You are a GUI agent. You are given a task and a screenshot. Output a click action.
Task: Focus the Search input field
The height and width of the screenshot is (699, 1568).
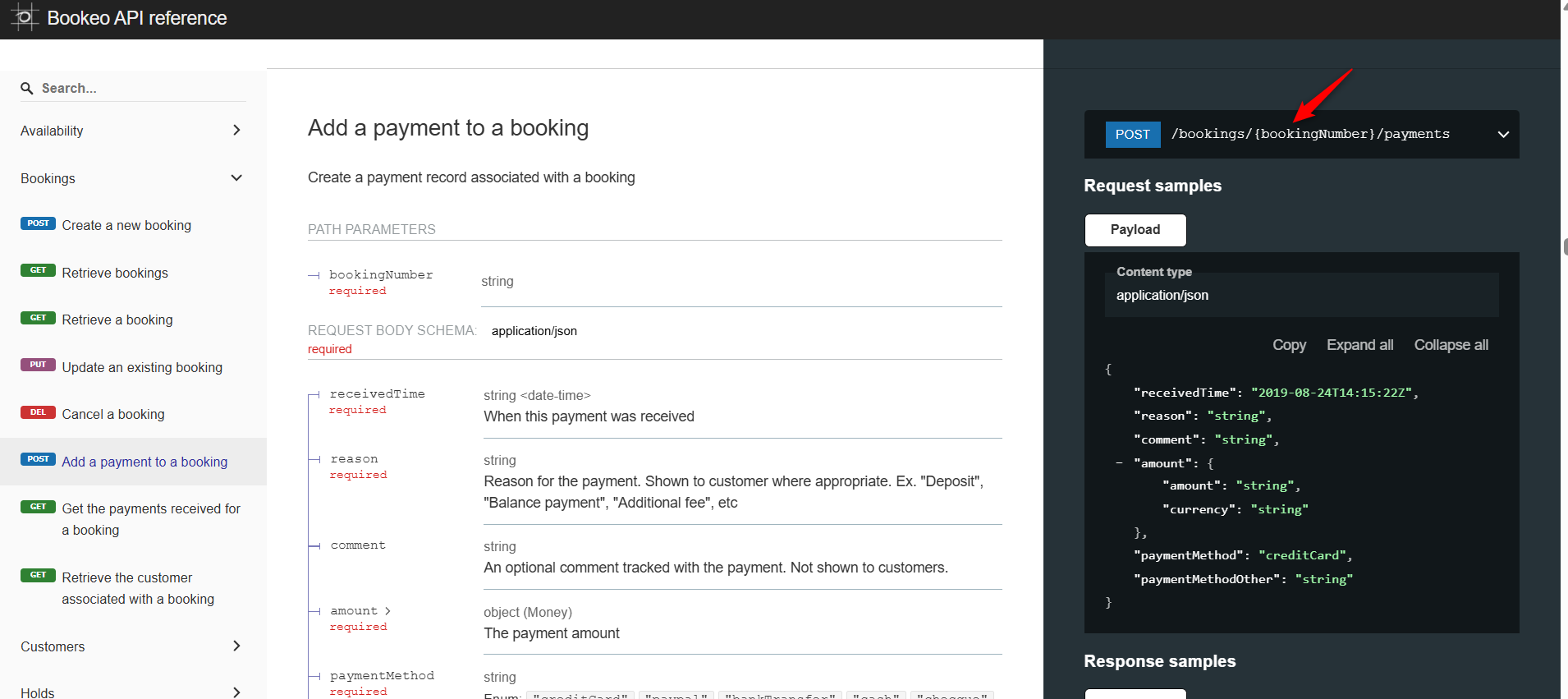click(x=140, y=88)
